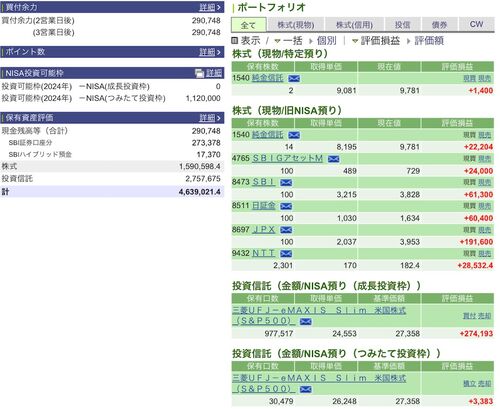Switch to the 評価額 view option

(425, 41)
